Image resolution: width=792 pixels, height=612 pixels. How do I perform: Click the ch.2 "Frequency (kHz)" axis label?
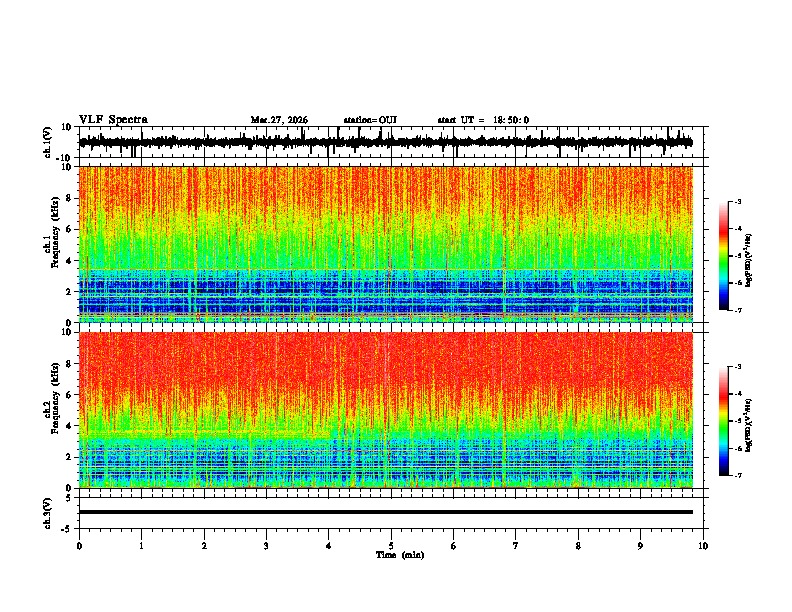[56, 398]
